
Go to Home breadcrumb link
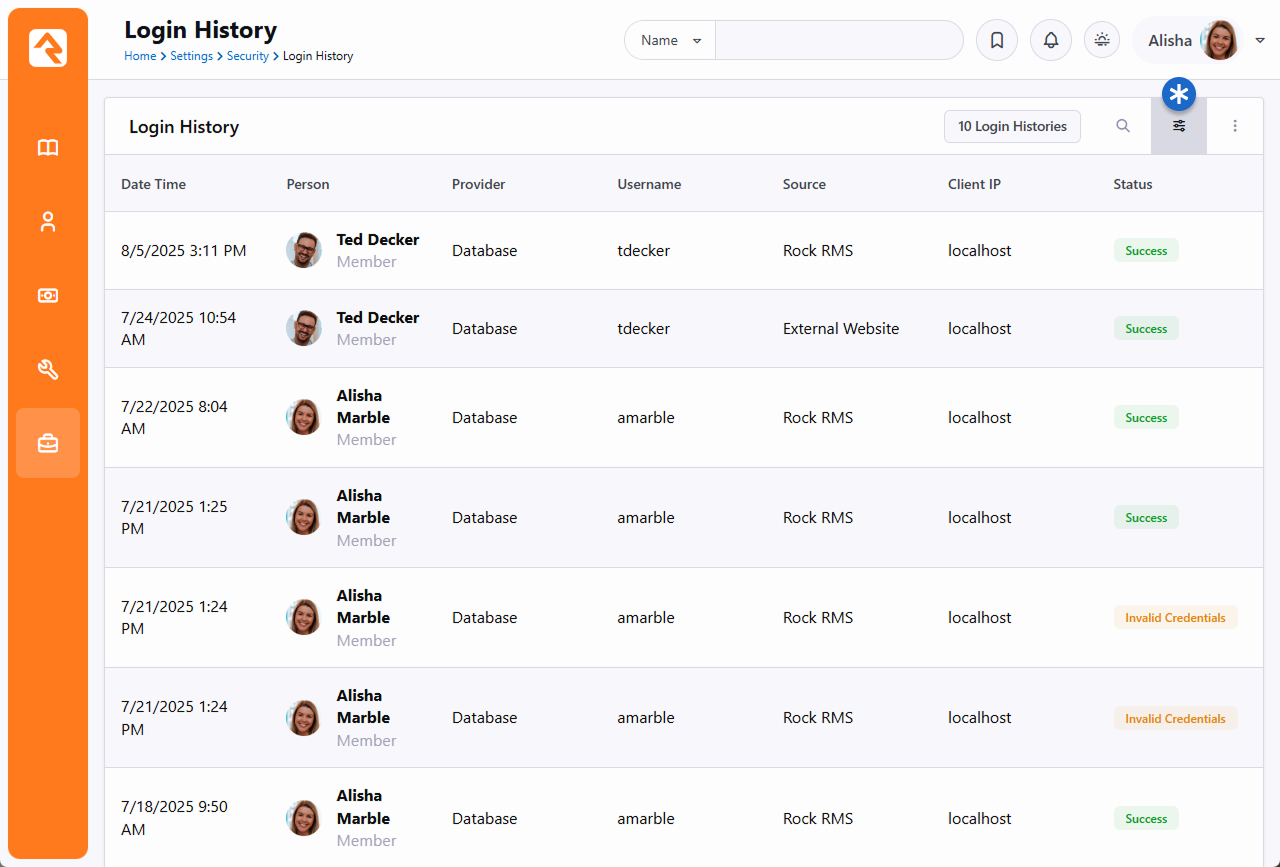point(140,56)
